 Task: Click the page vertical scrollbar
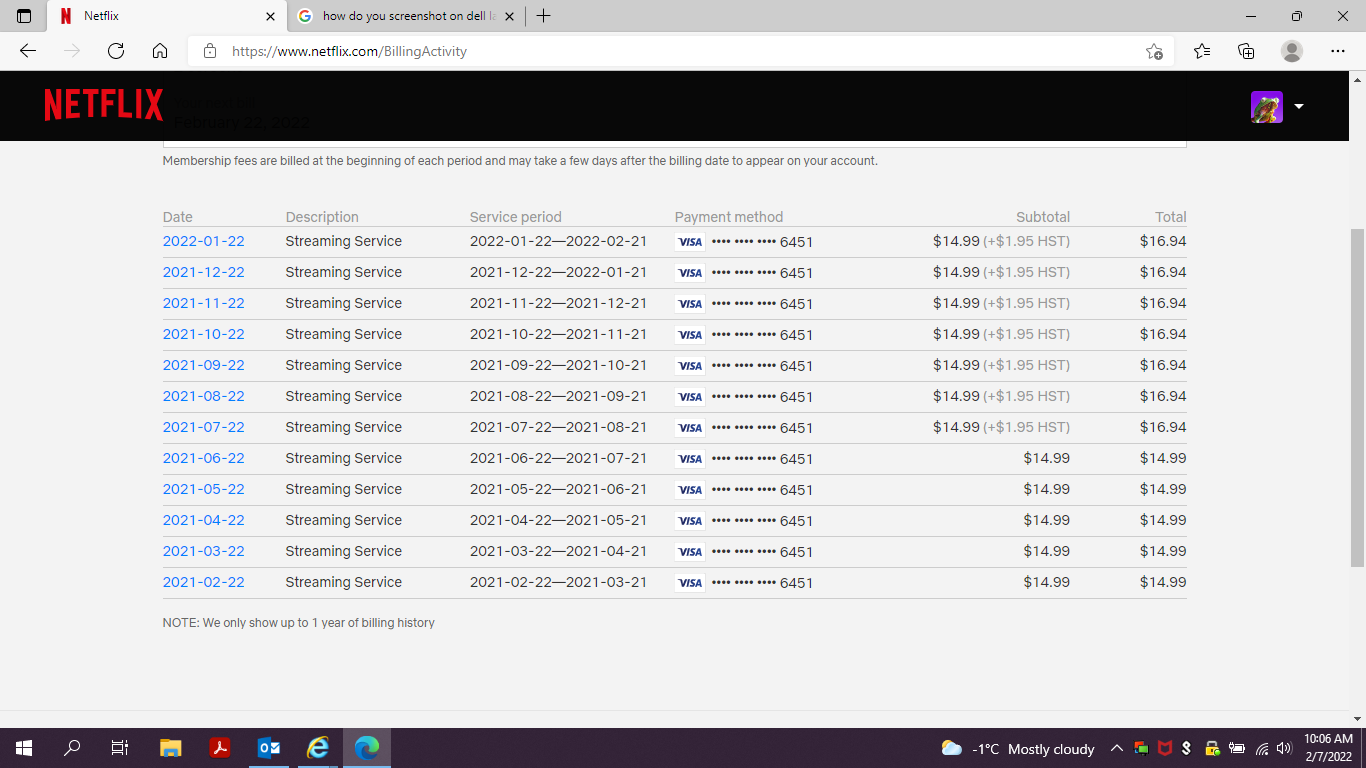[x=1357, y=400]
